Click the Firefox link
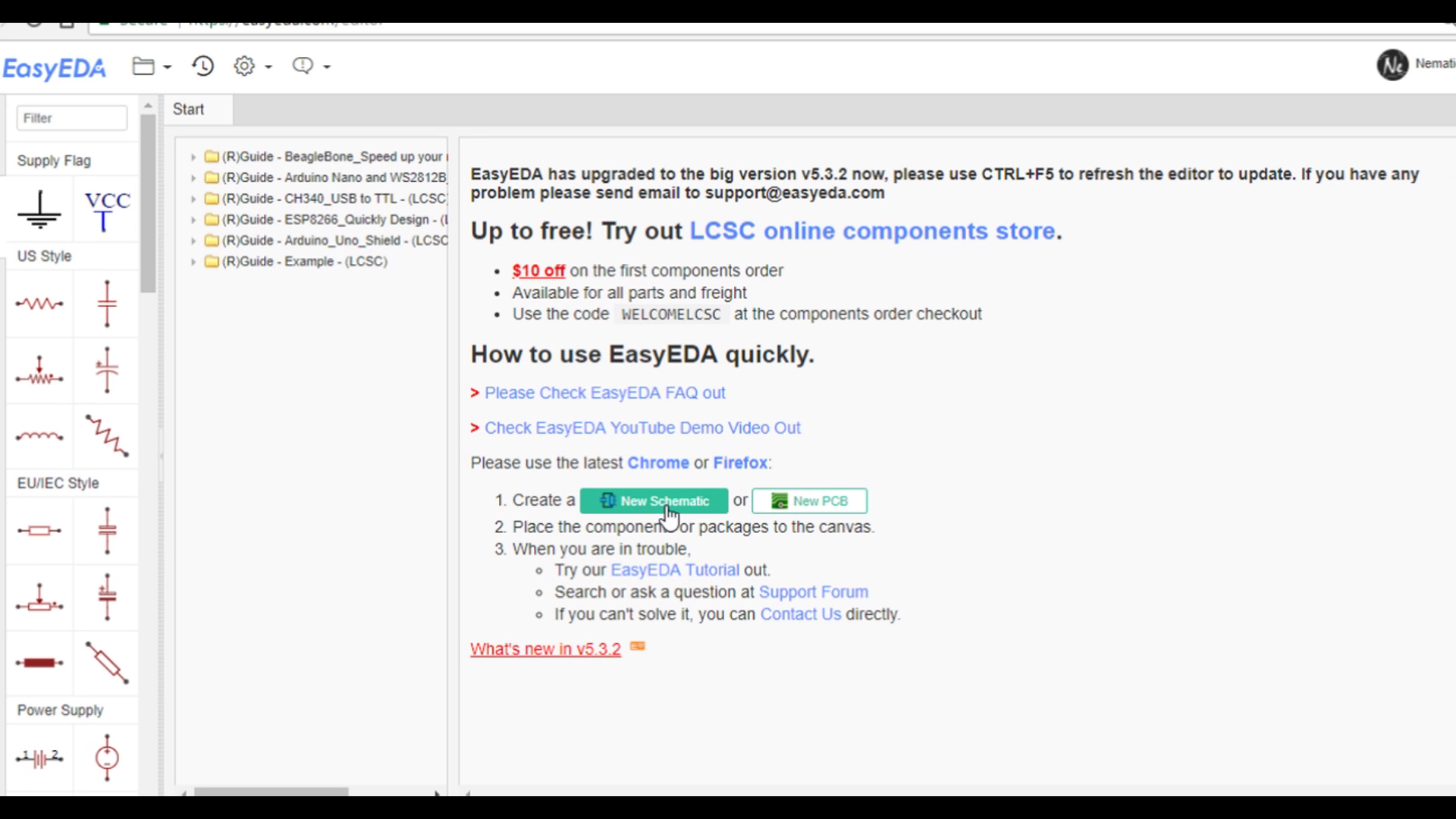The image size is (1456, 819). click(740, 463)
